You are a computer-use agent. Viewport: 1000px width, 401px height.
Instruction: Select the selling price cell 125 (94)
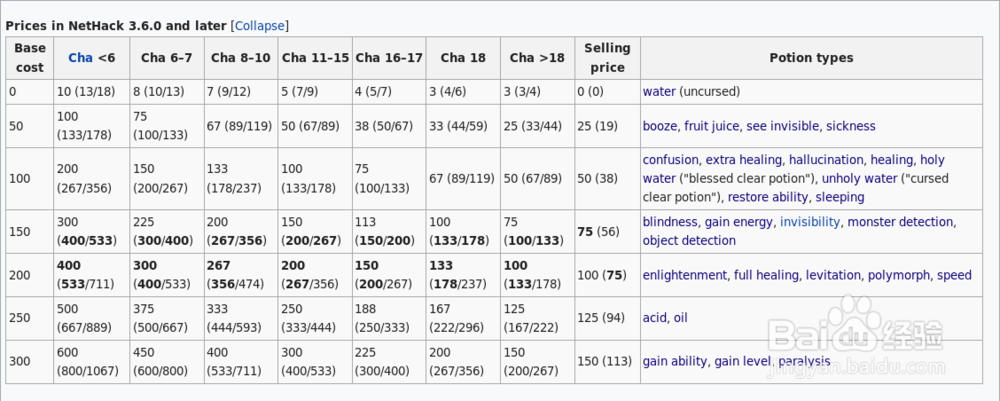coord(607,318)
